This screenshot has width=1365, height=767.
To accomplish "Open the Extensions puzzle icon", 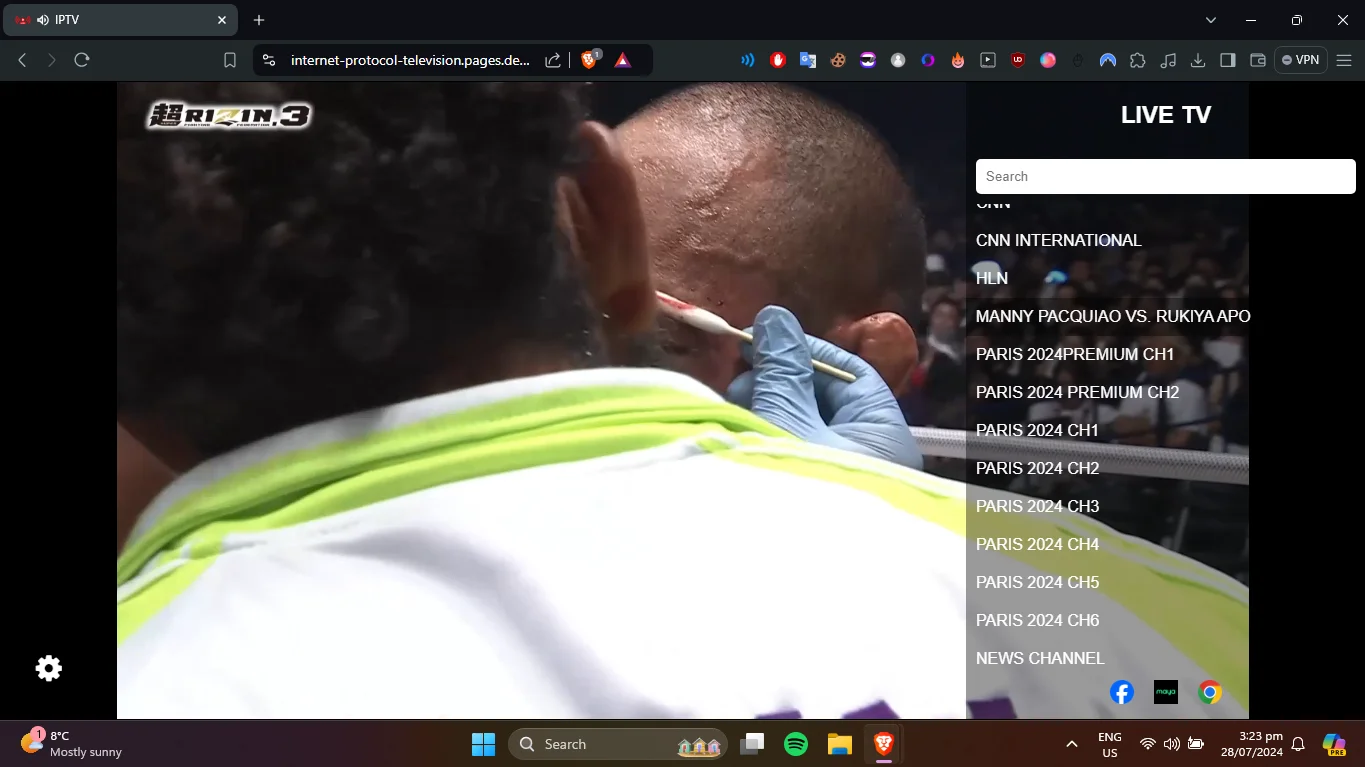I will tap(1138, 60).
